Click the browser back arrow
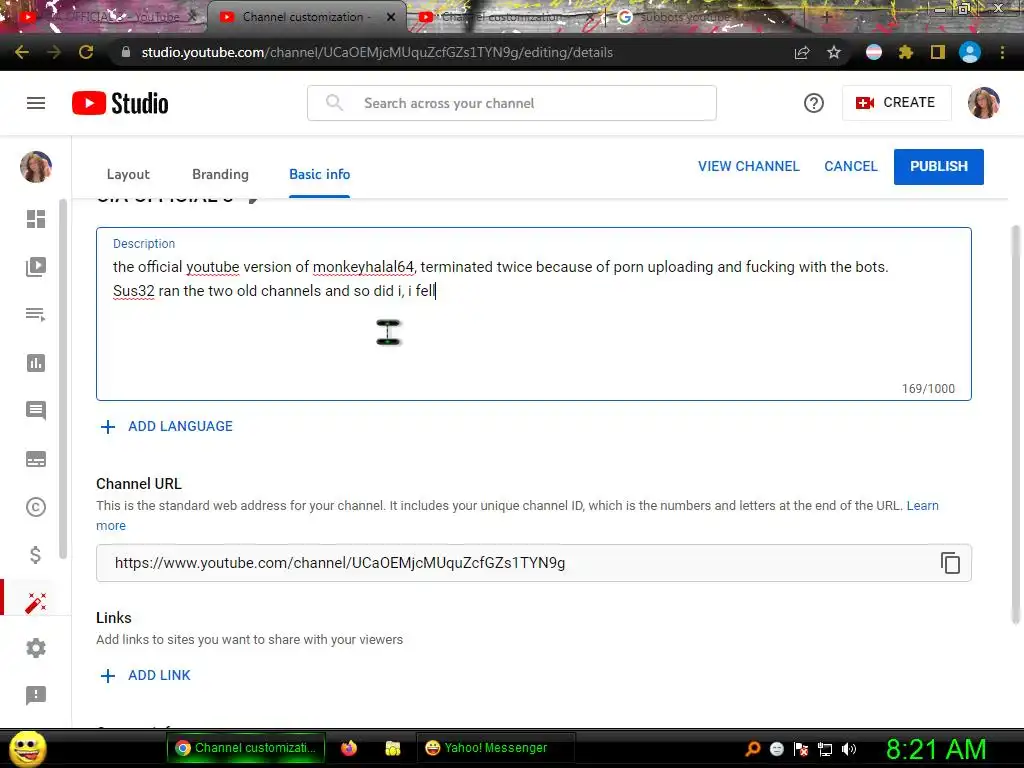The image size is (1024, 768). (22, 52)
